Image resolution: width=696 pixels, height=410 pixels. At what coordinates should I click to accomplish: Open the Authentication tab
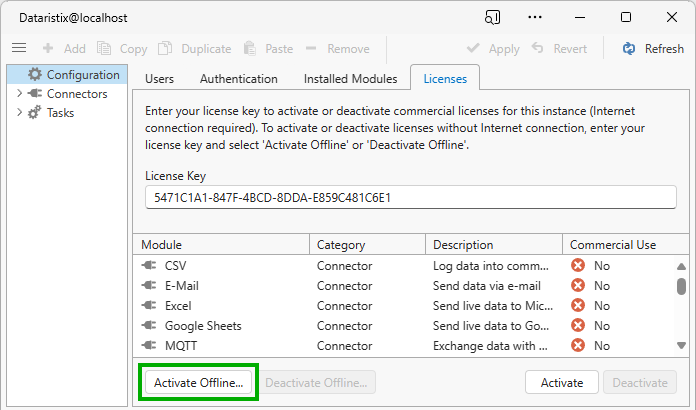coord(239,79)
